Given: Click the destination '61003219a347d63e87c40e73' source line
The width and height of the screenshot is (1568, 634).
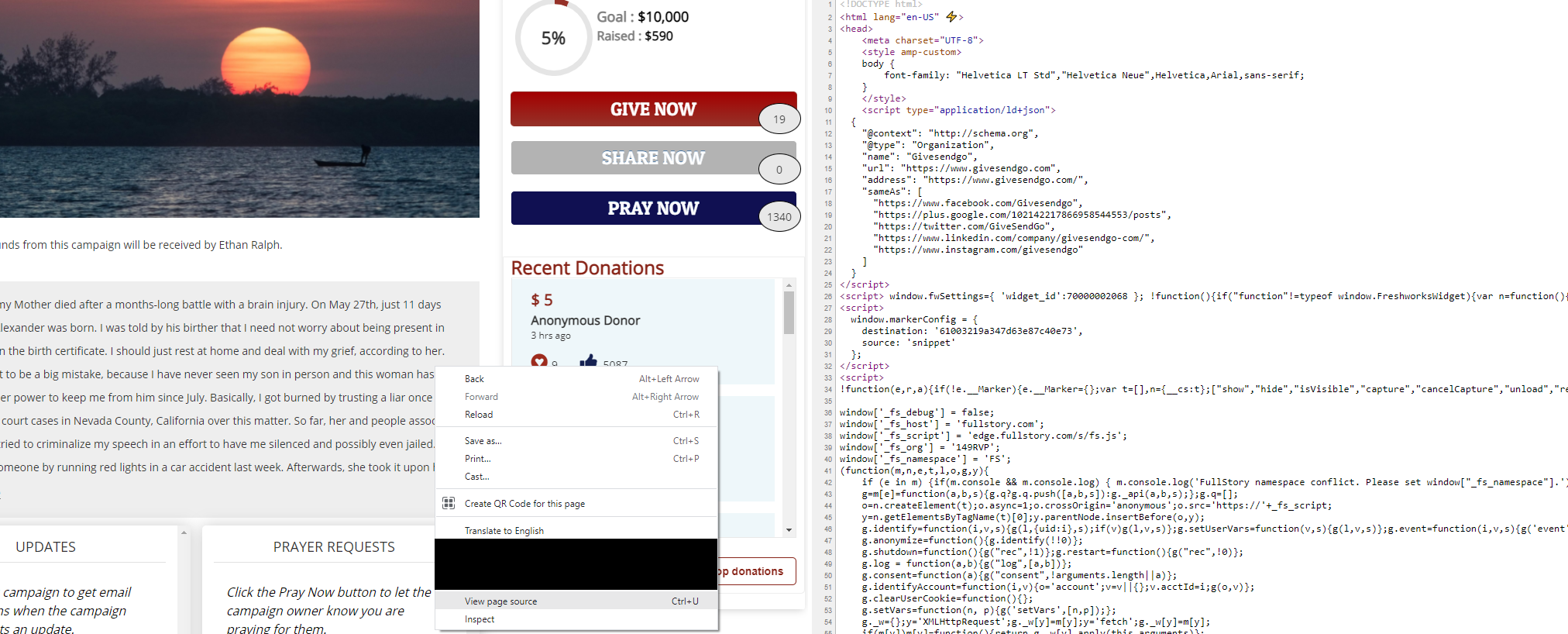Looking at the screenshot, I should click(x=972, y=331).
